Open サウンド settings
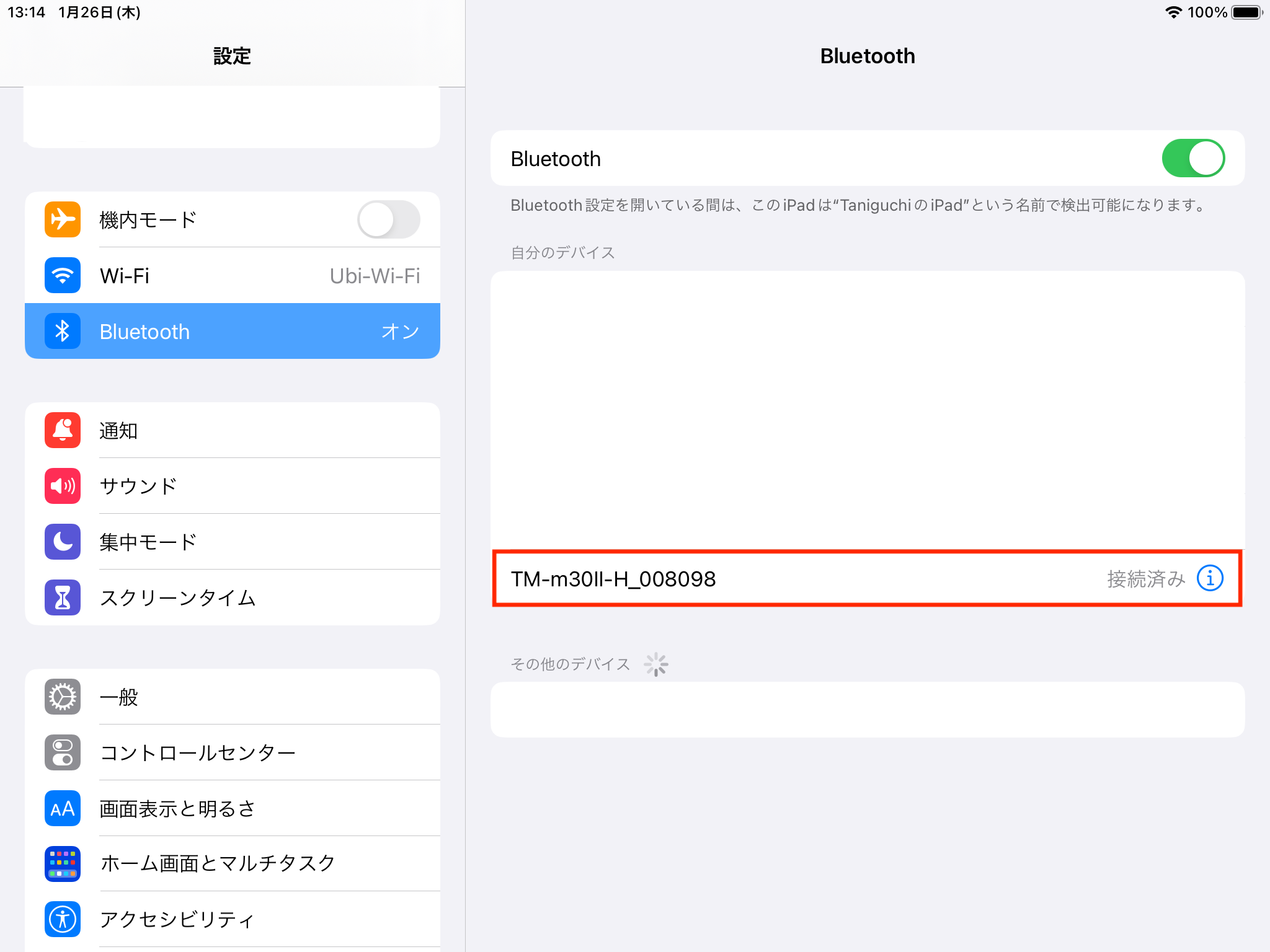 pos(233,486)
